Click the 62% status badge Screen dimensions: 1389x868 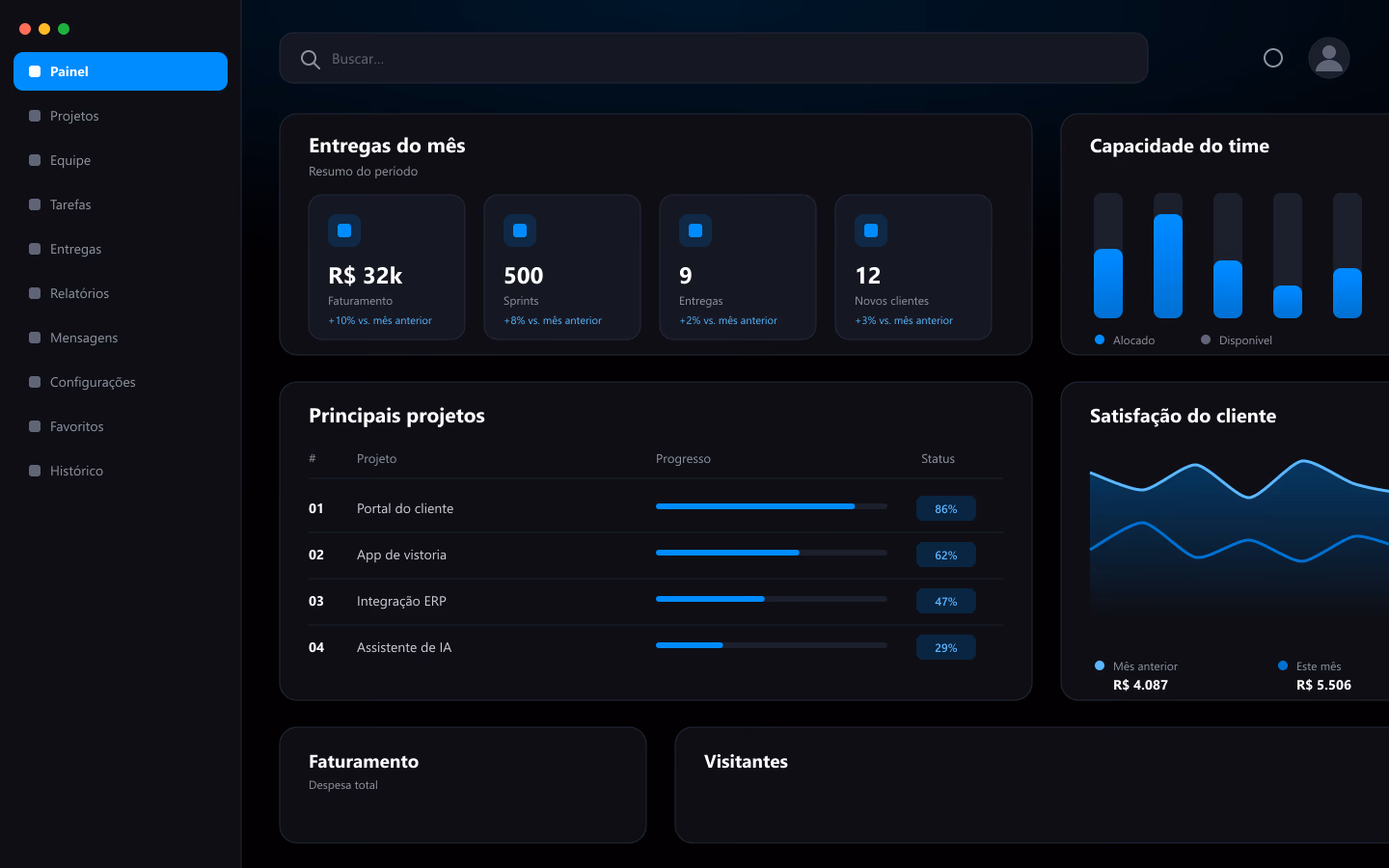pyautogui.click(x=946, y=555)
